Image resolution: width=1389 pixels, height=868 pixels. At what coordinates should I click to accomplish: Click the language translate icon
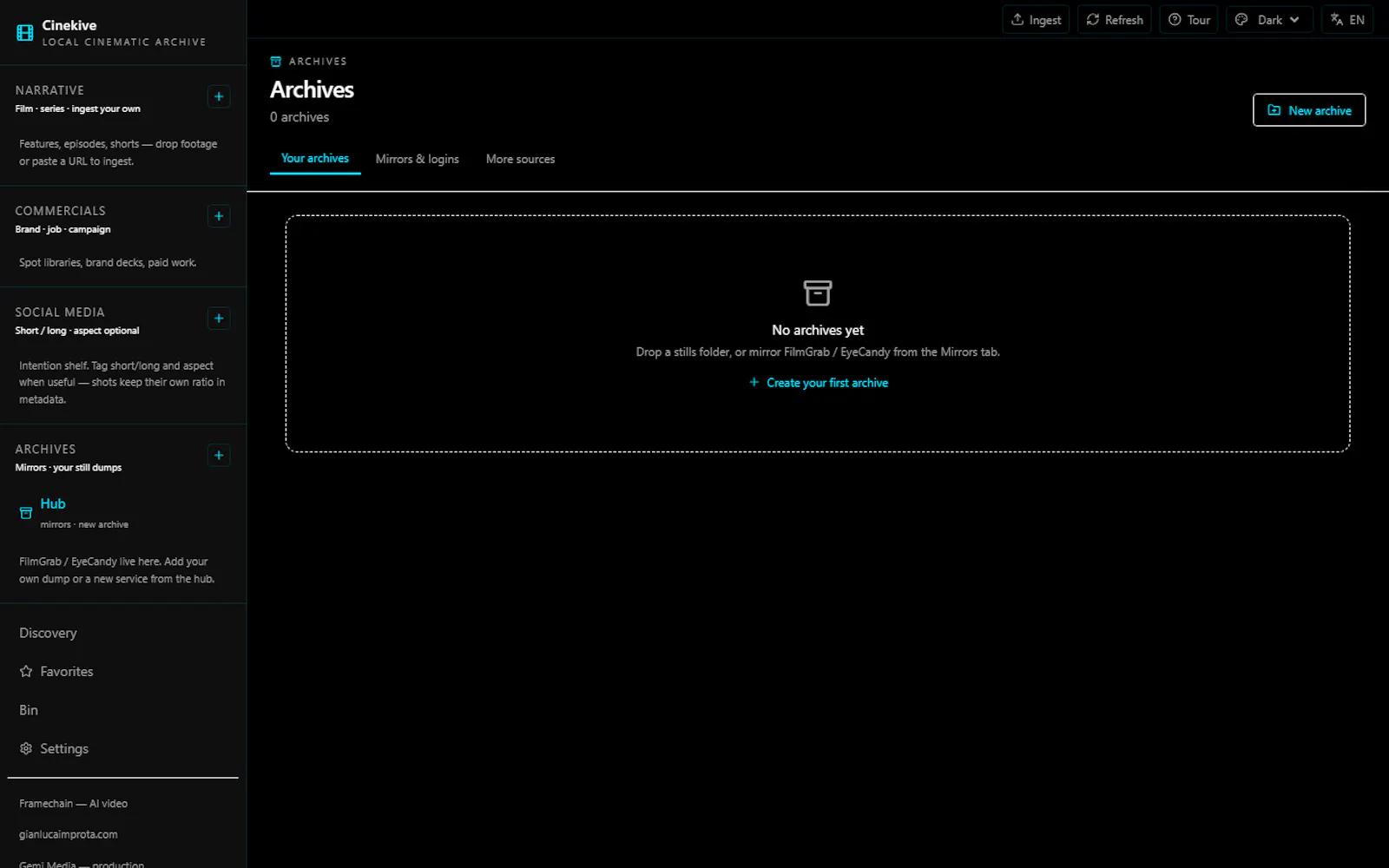(x=1337, y=19)
